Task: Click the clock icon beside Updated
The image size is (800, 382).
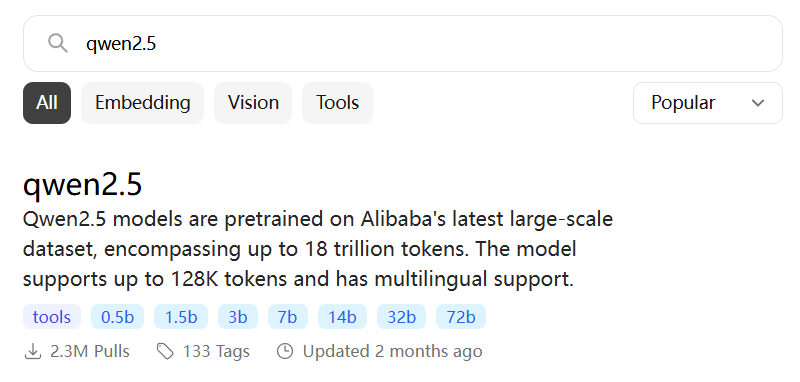Action: tap(285, 351)
